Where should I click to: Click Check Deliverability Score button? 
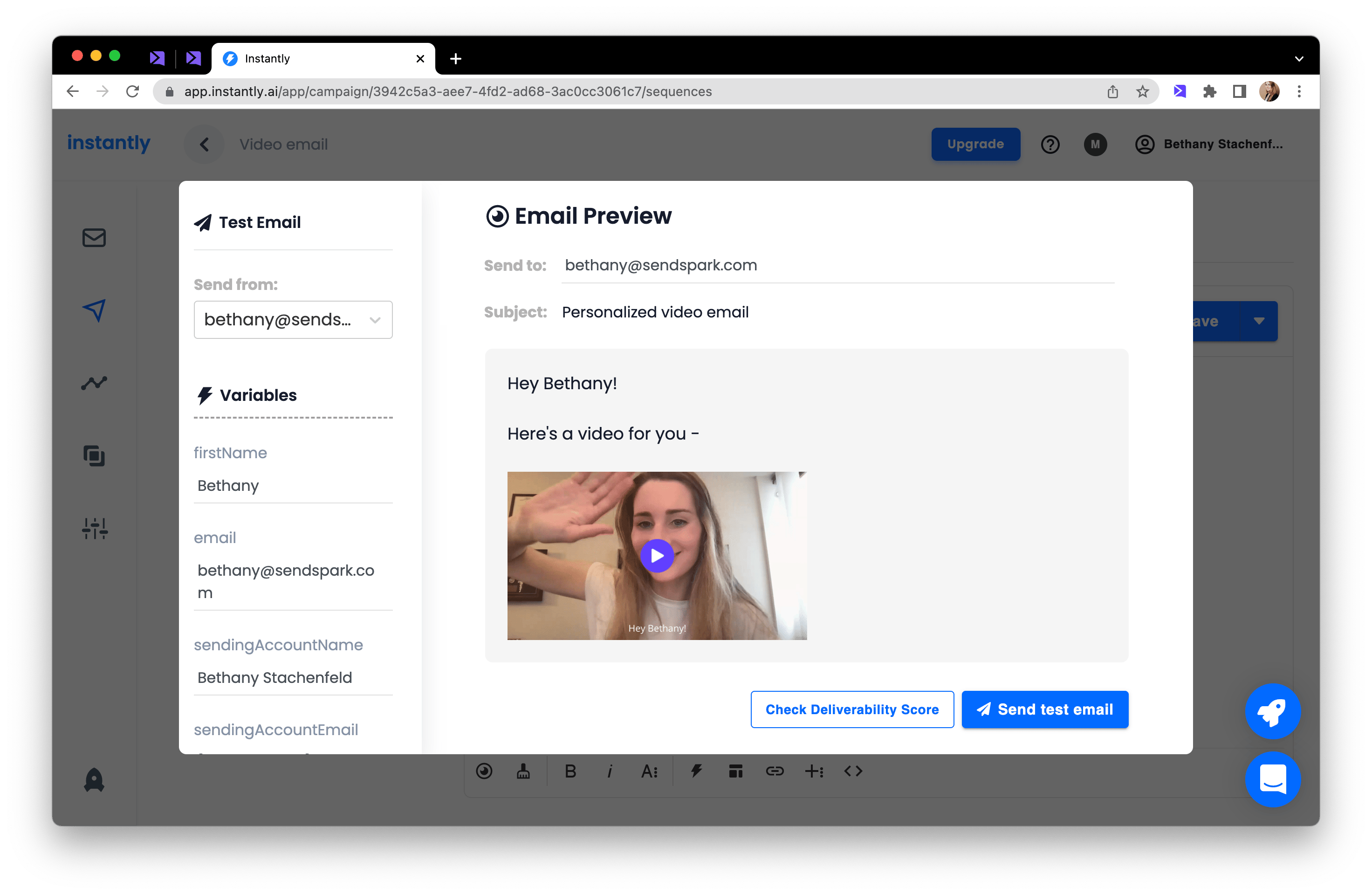851,709
